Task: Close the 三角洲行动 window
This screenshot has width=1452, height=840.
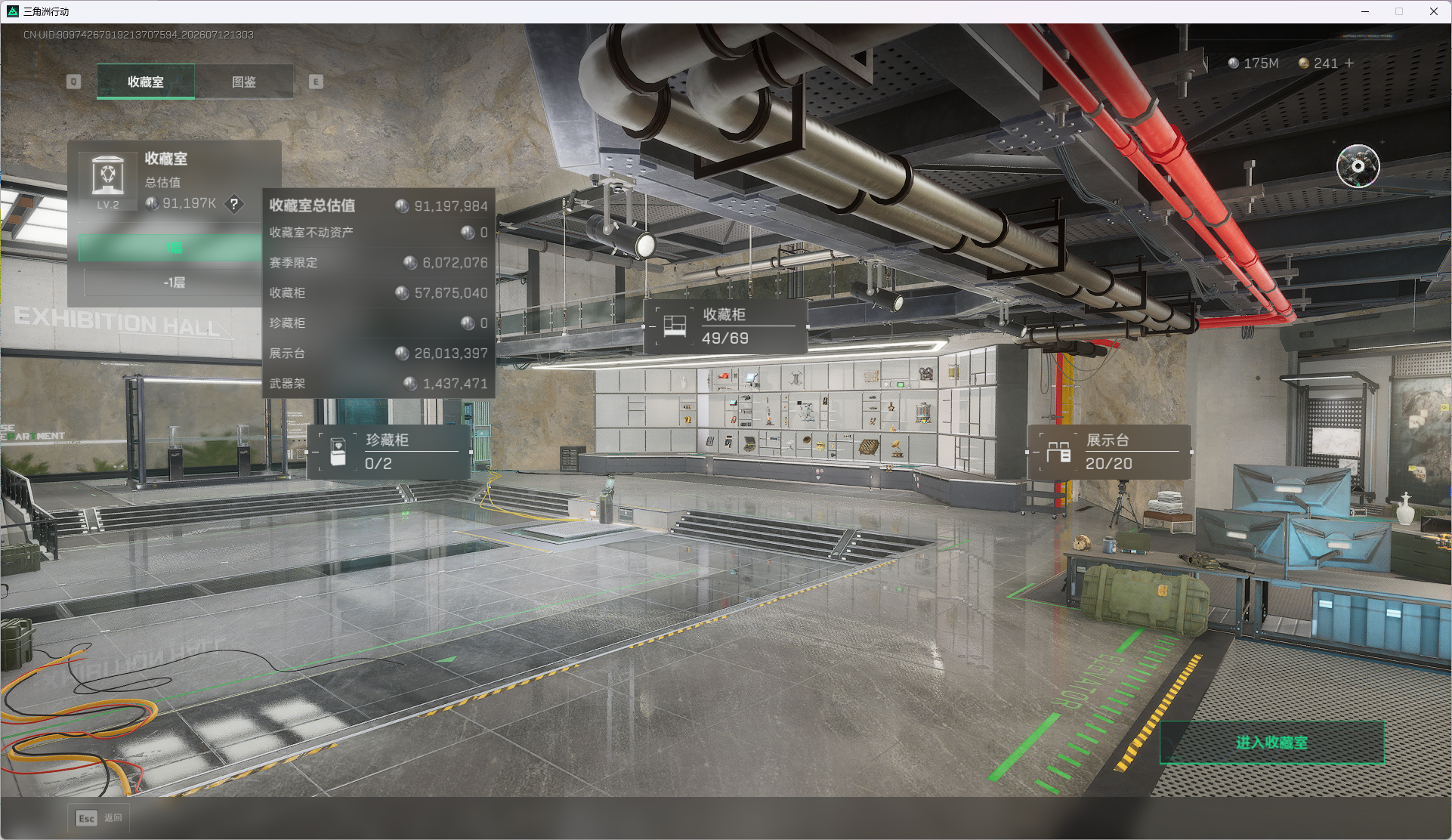Action: pyautogui.click(x=1433, y=11)
